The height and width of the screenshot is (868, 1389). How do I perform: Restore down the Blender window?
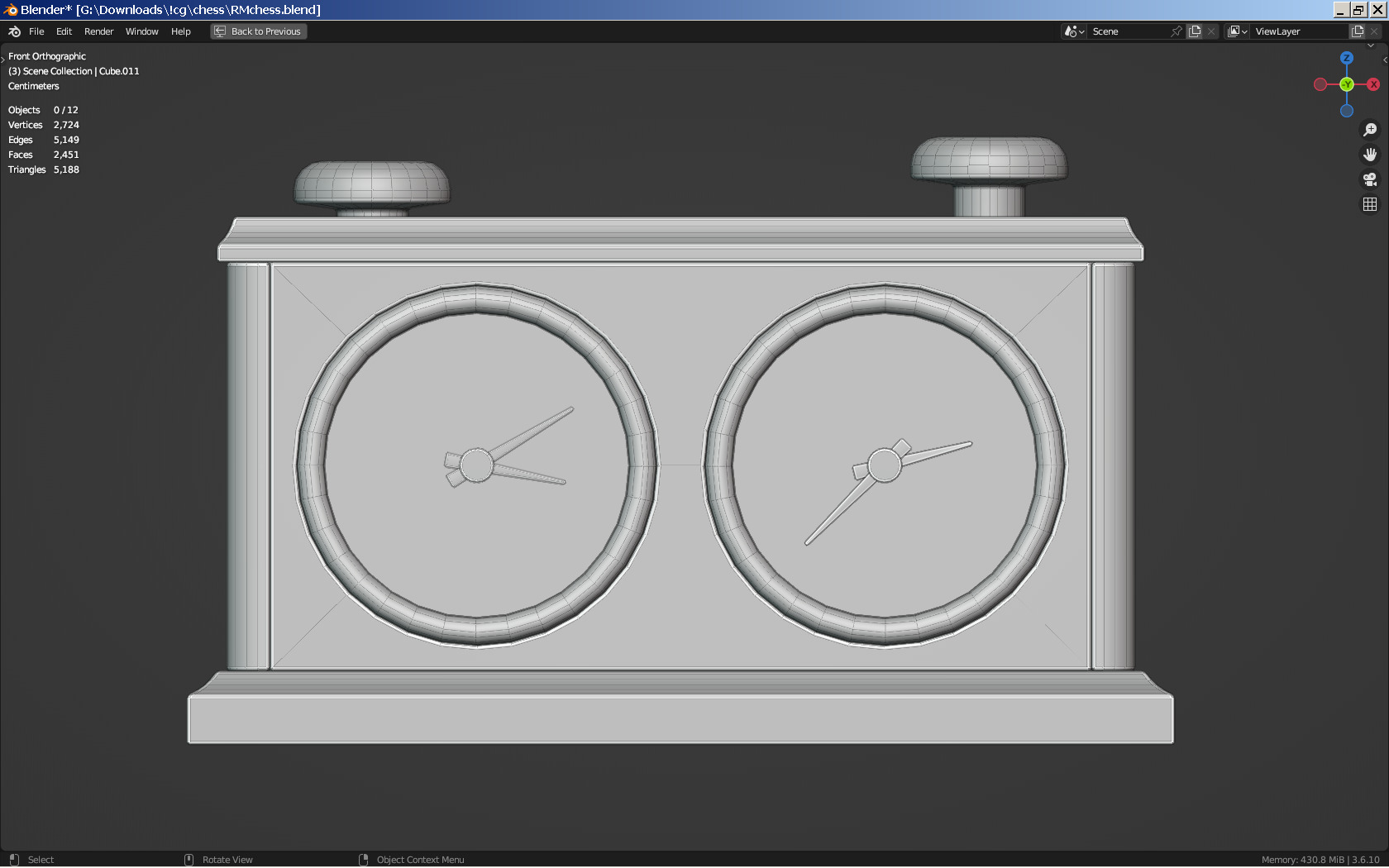tap(1358, 10)
